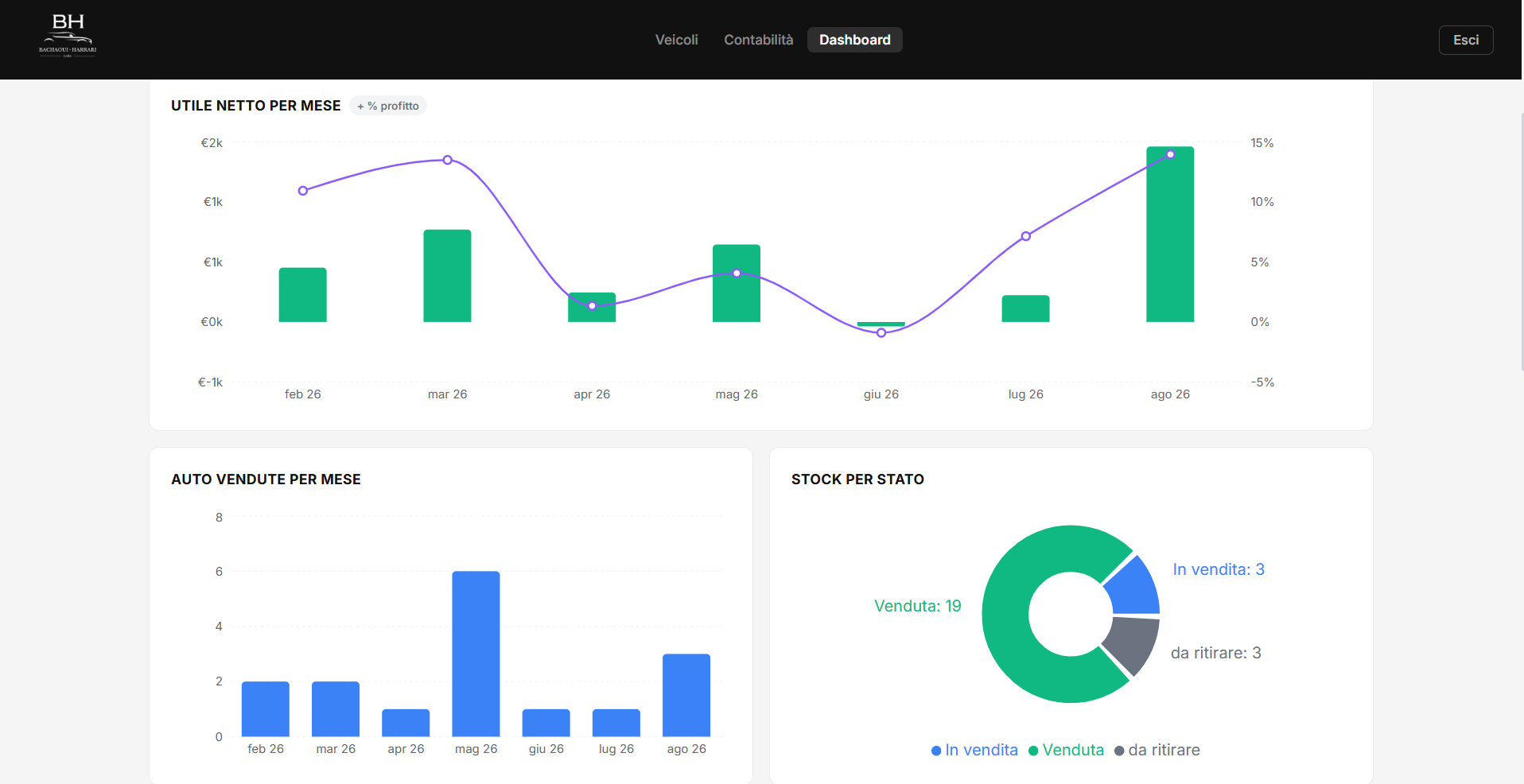Click the feb 26 green profit bar

click(x=302, y=295)
